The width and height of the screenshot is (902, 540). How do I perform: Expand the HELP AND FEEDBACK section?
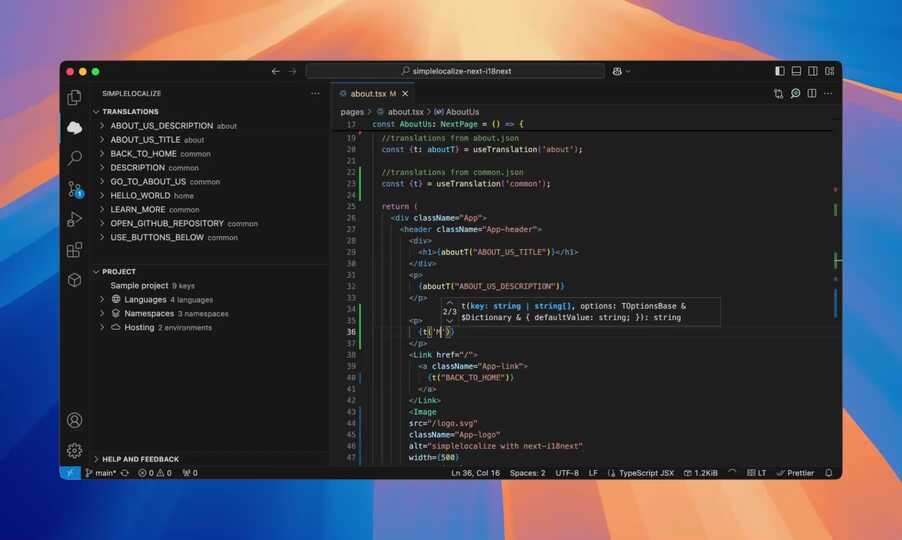coord(96,459)
